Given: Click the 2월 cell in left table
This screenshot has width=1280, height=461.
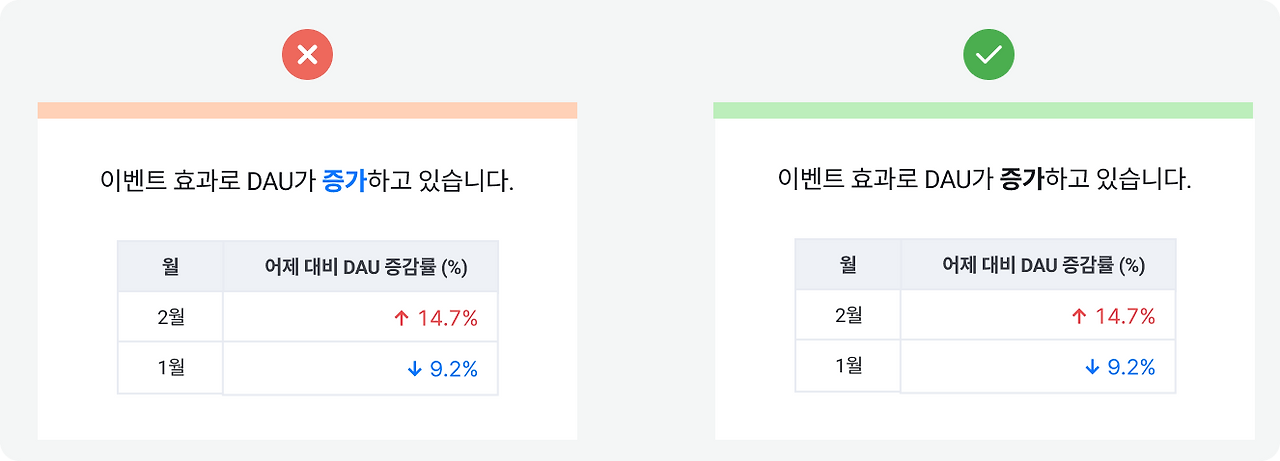Looking at the screenshot, I should [170, 317].
